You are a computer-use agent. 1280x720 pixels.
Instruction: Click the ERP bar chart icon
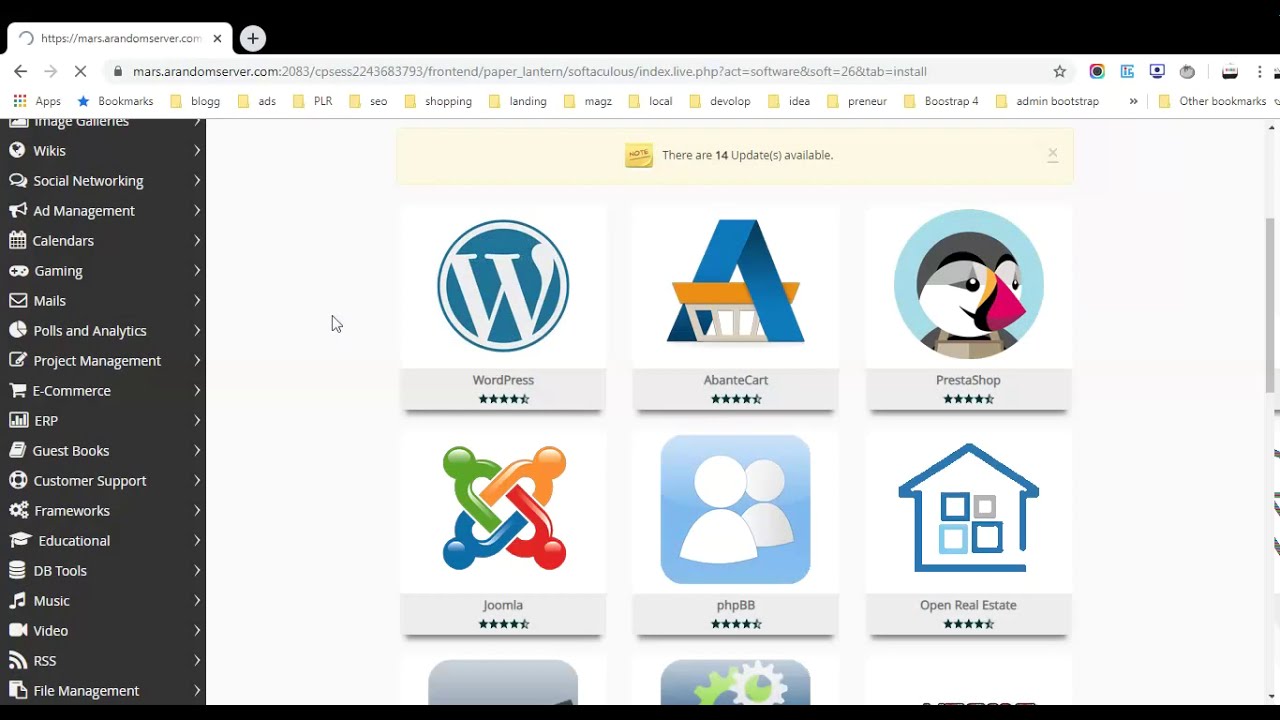(x=18, y=420)
